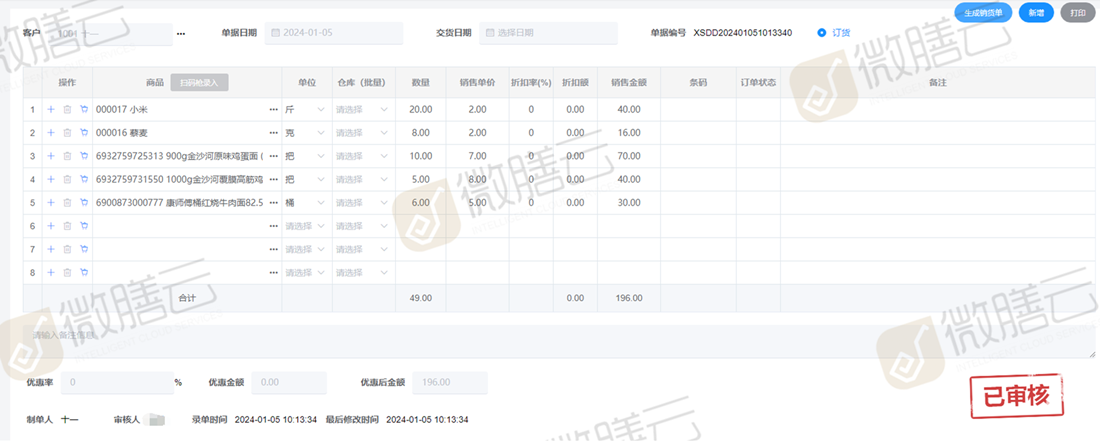The image size is (1100, 441).
Task: Click the shopping cart icon in row 3
Action: tap(84, 156)
